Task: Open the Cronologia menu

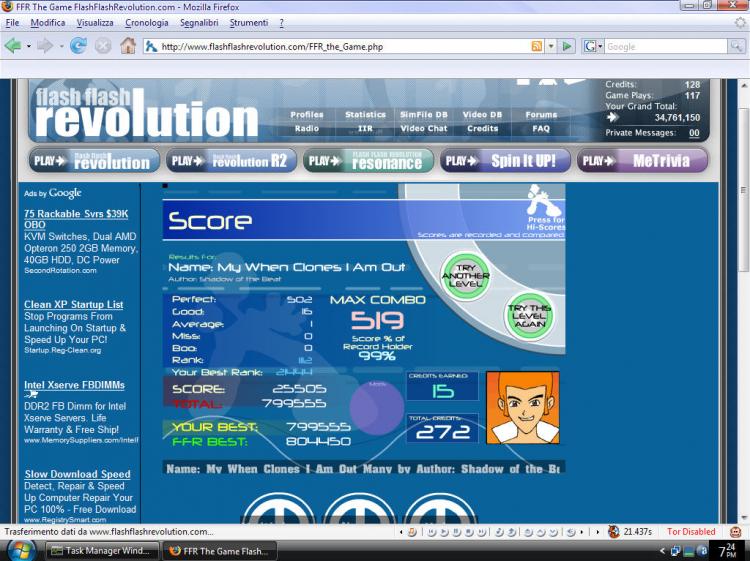Action: pos(146,22)
